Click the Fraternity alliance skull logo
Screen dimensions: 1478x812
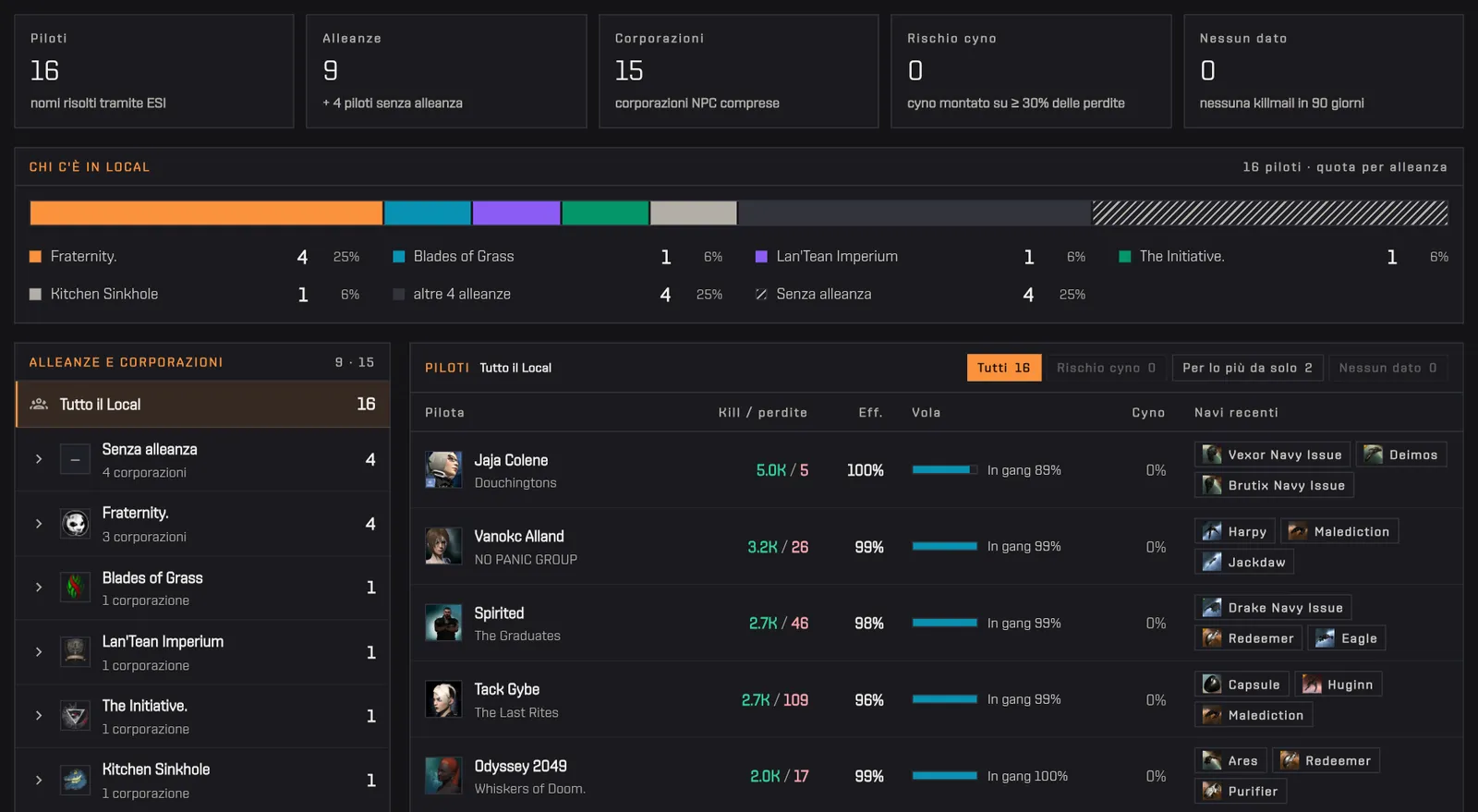(75, 524)
